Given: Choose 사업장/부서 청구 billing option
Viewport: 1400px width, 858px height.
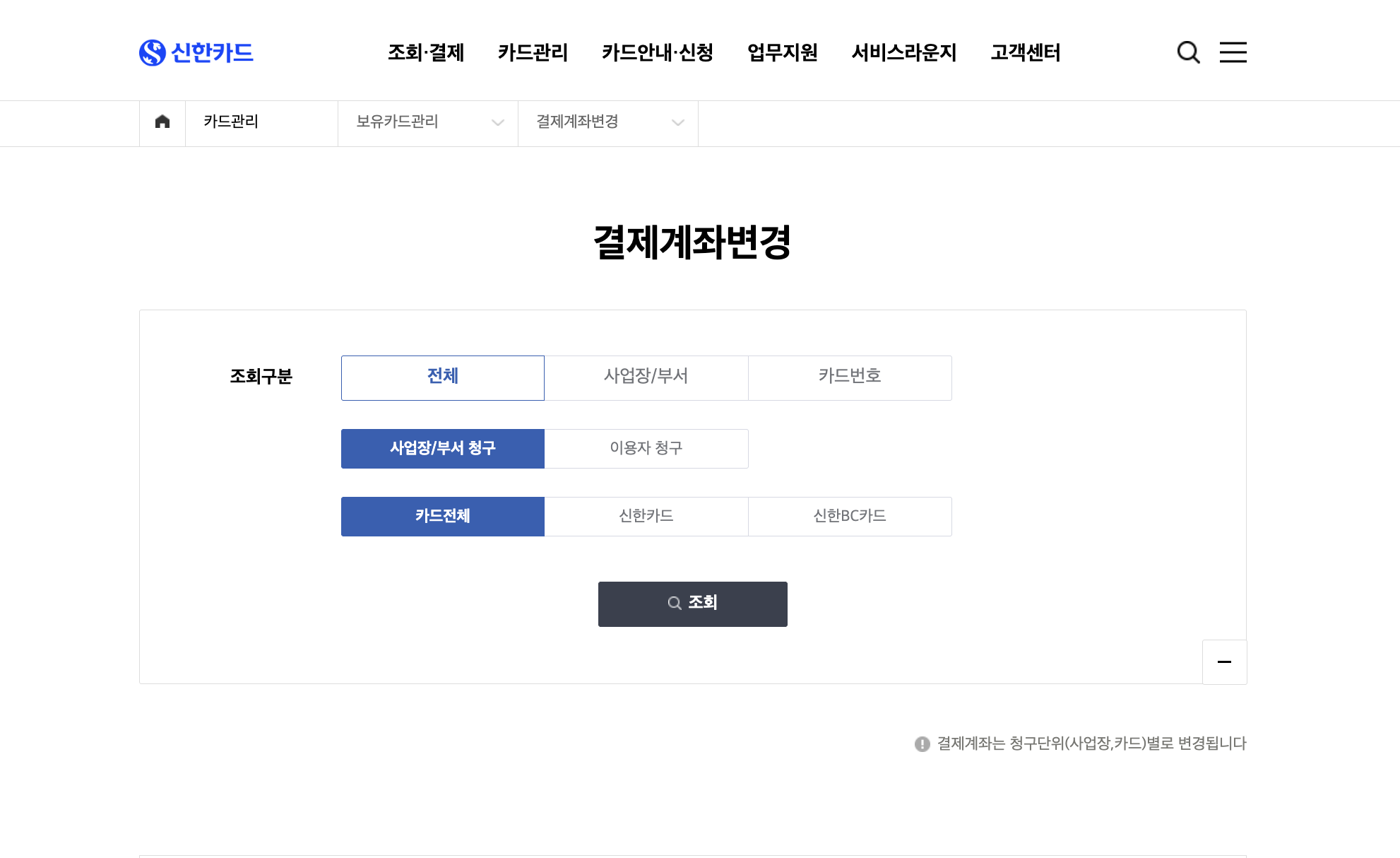Looking at the screenshot, I should click(442, 448).
